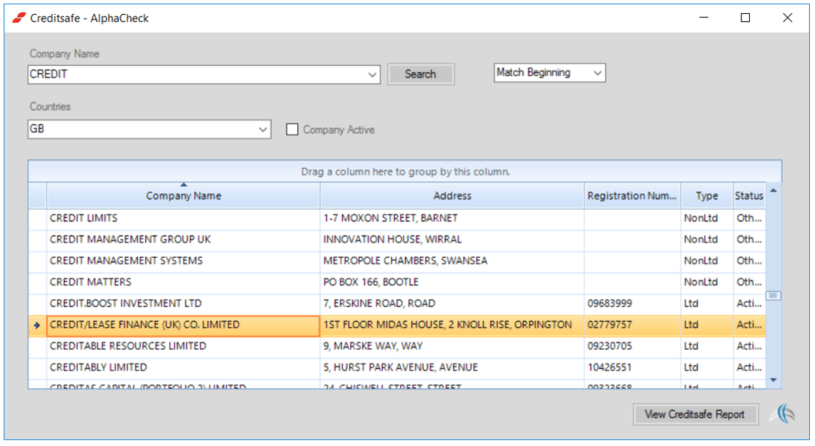This screenshot has height=446, width=815.
Task: Click registration number 09683999
Action: (610, 304)
